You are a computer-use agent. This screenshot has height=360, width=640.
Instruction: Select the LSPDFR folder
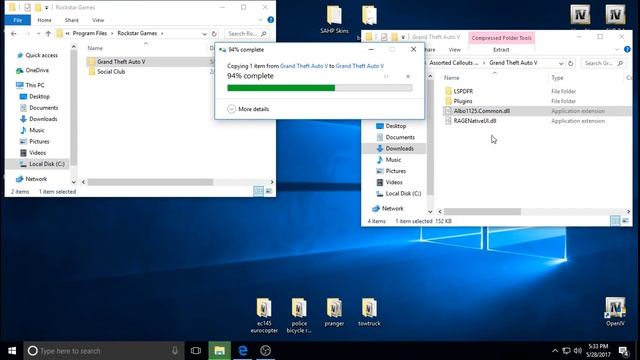[463, 91]
